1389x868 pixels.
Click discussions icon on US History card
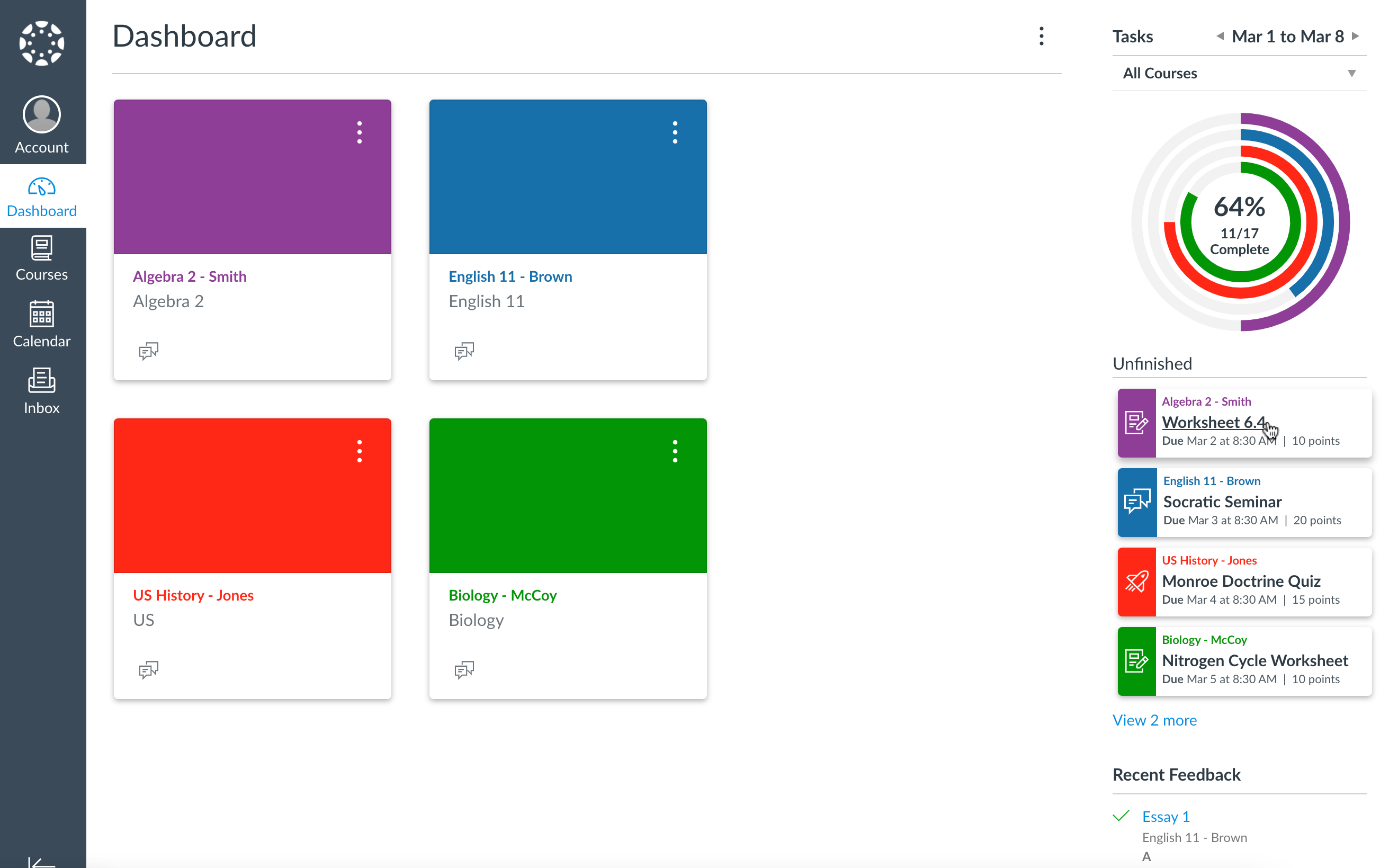click(x=149, y=669)
